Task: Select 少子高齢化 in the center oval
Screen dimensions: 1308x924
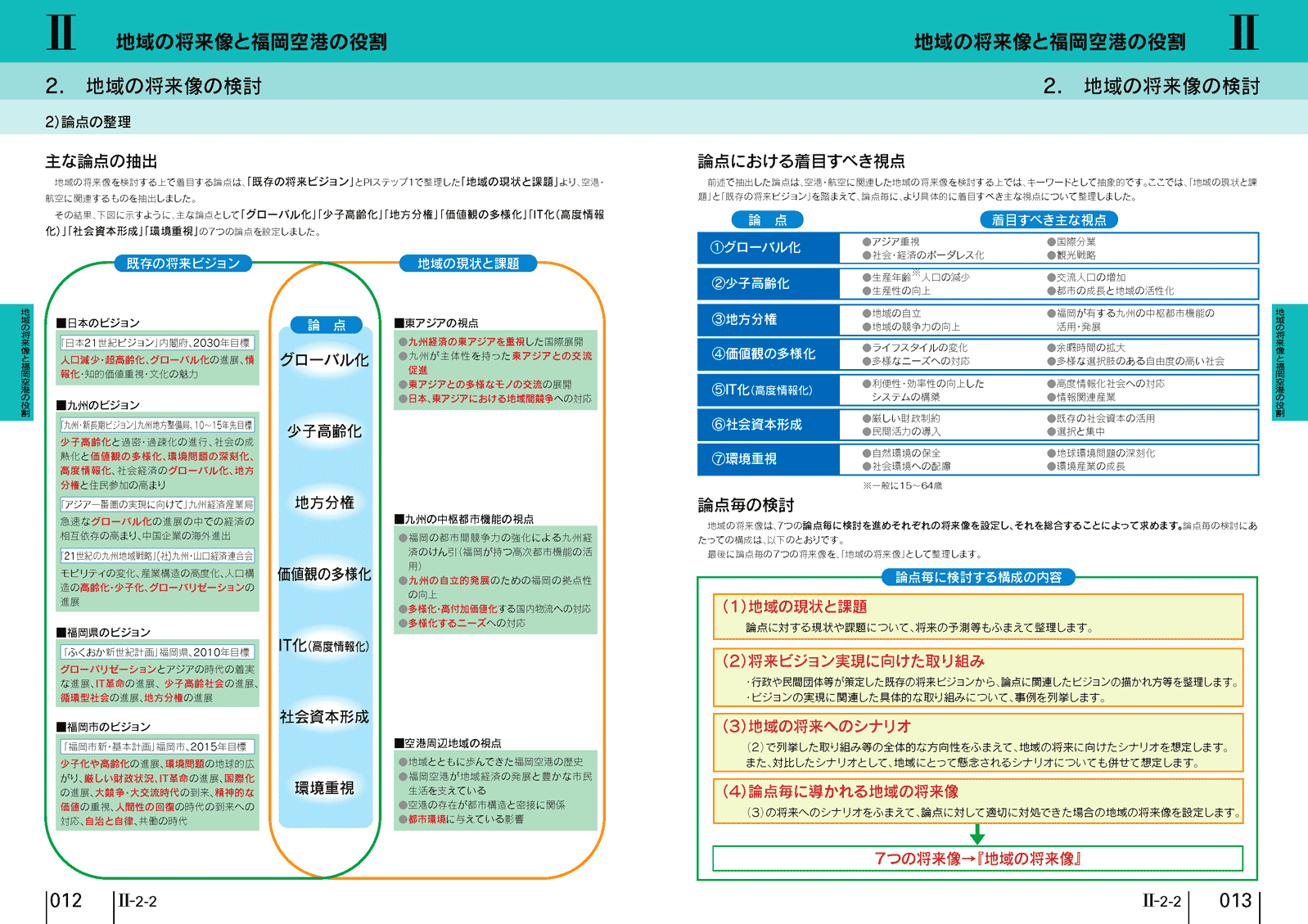Action: tap(325, 431)
